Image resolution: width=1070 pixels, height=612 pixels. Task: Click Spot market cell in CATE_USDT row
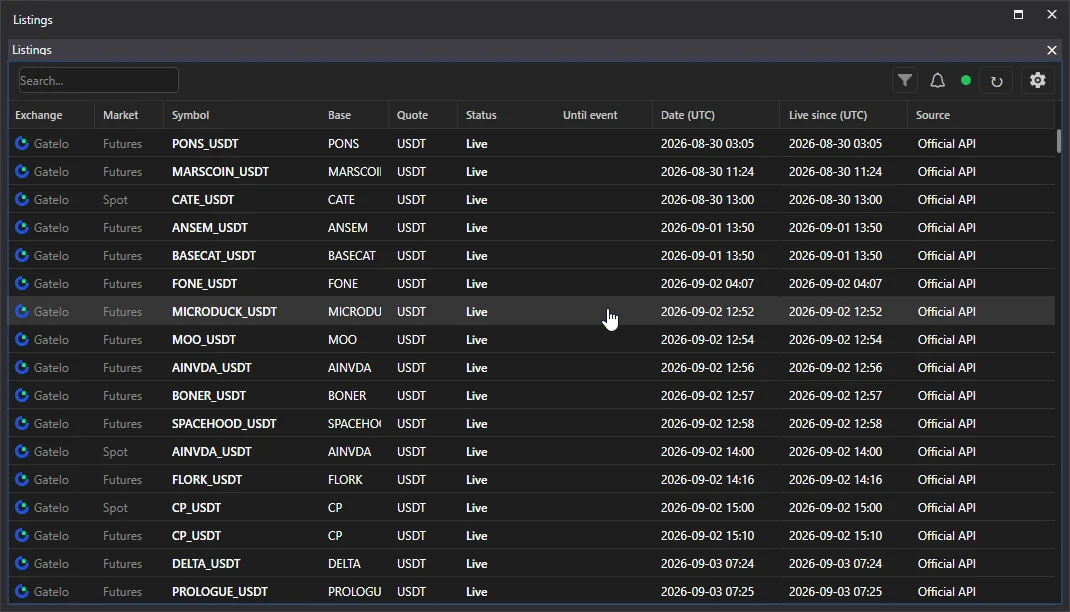tap(115, 199)
